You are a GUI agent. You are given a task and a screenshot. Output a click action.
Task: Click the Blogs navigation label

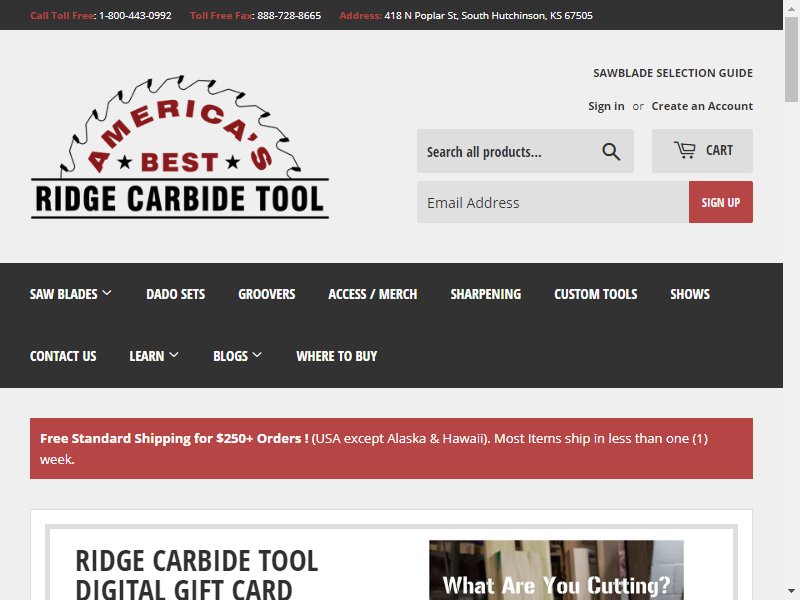[x=230, y=356]
